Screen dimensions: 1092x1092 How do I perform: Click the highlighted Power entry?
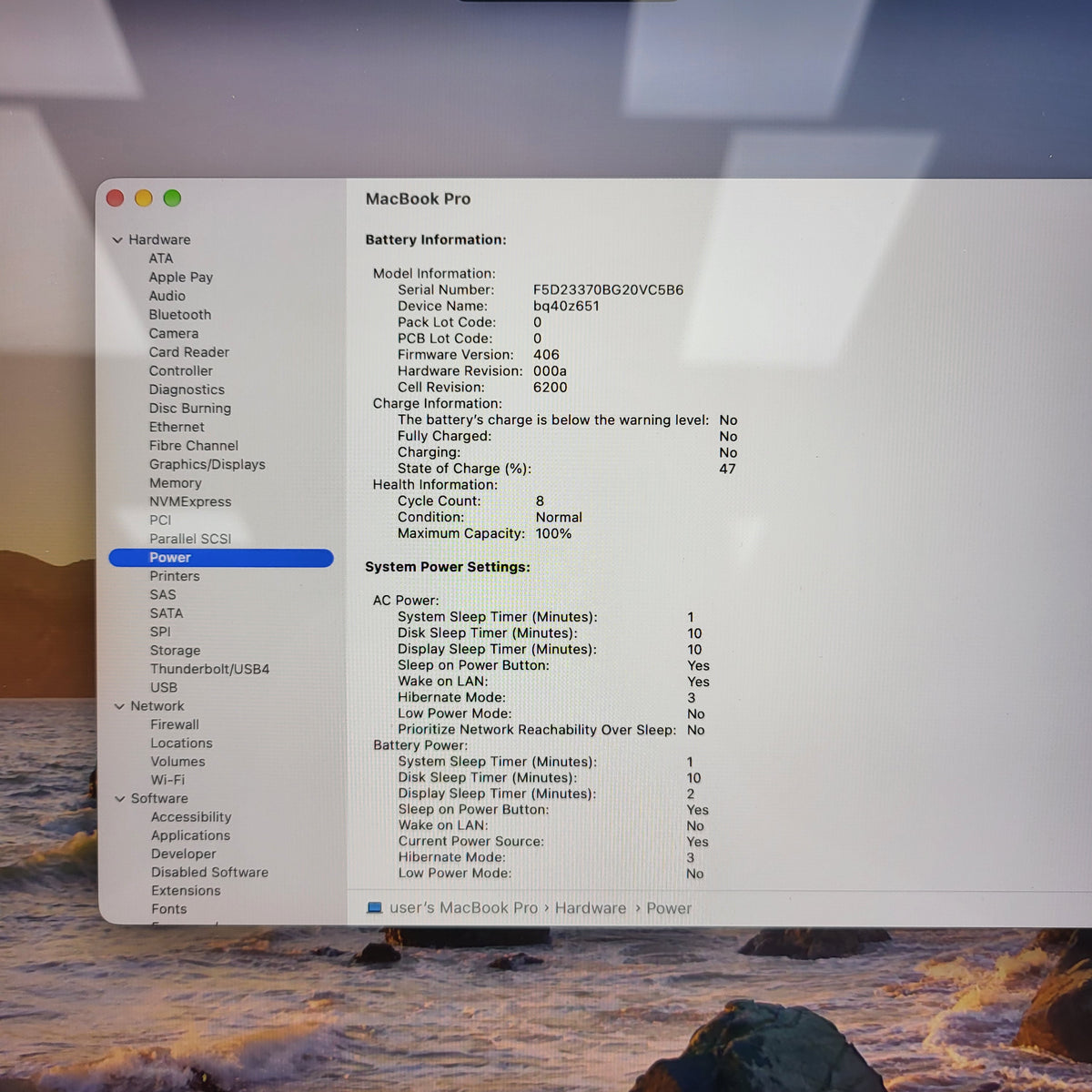[221, 558]
